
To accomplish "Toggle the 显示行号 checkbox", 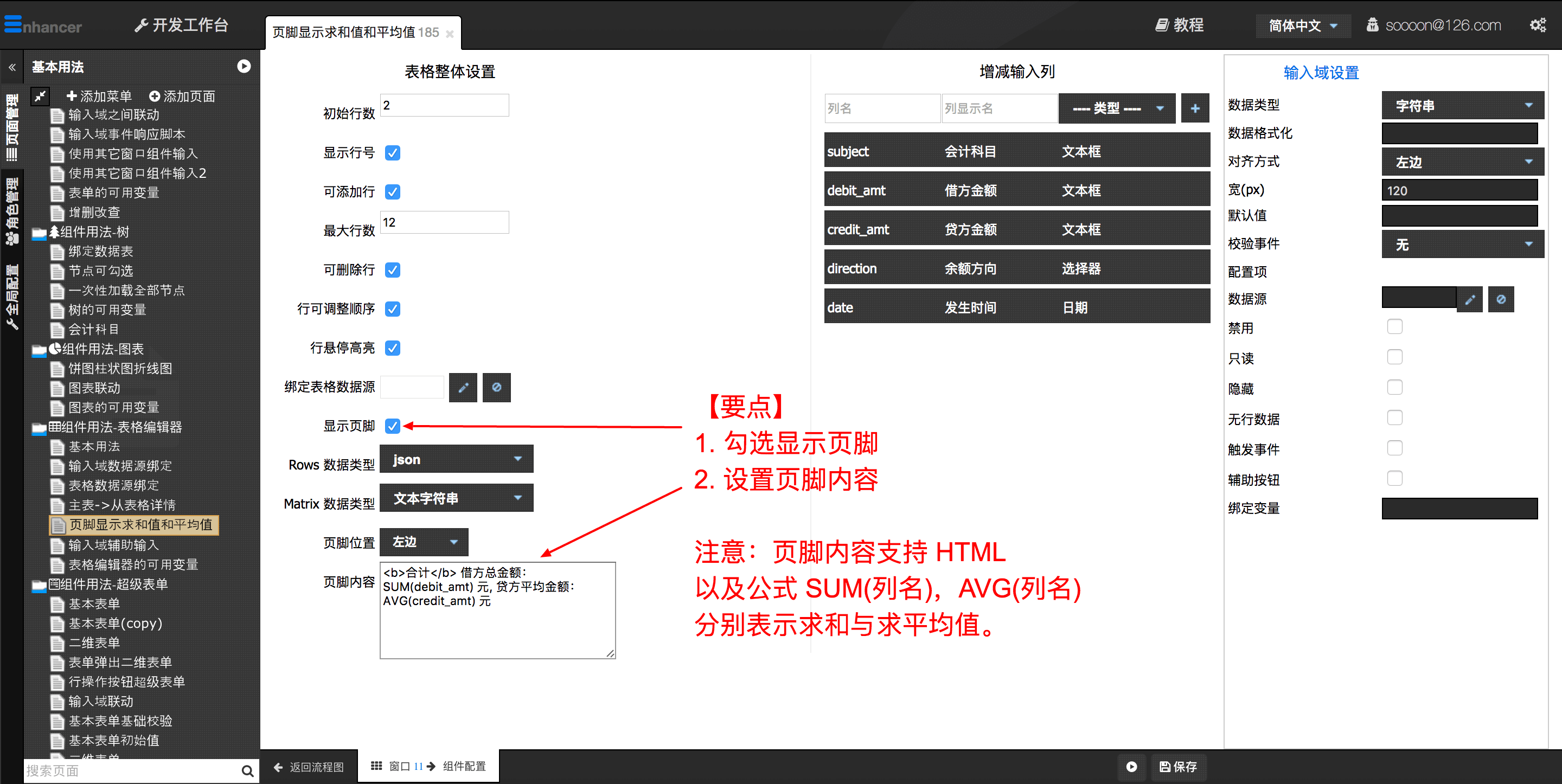I will coord(392,153).
